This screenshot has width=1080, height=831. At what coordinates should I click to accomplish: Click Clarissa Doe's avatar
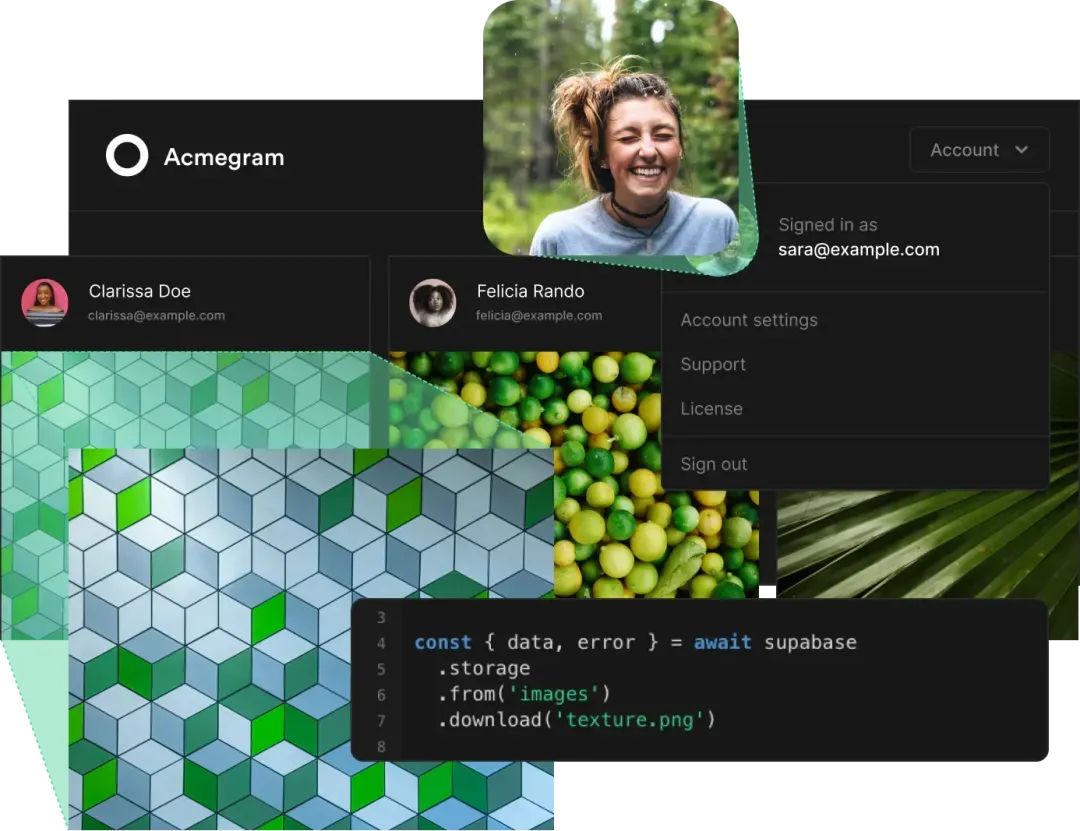[45, 302]
